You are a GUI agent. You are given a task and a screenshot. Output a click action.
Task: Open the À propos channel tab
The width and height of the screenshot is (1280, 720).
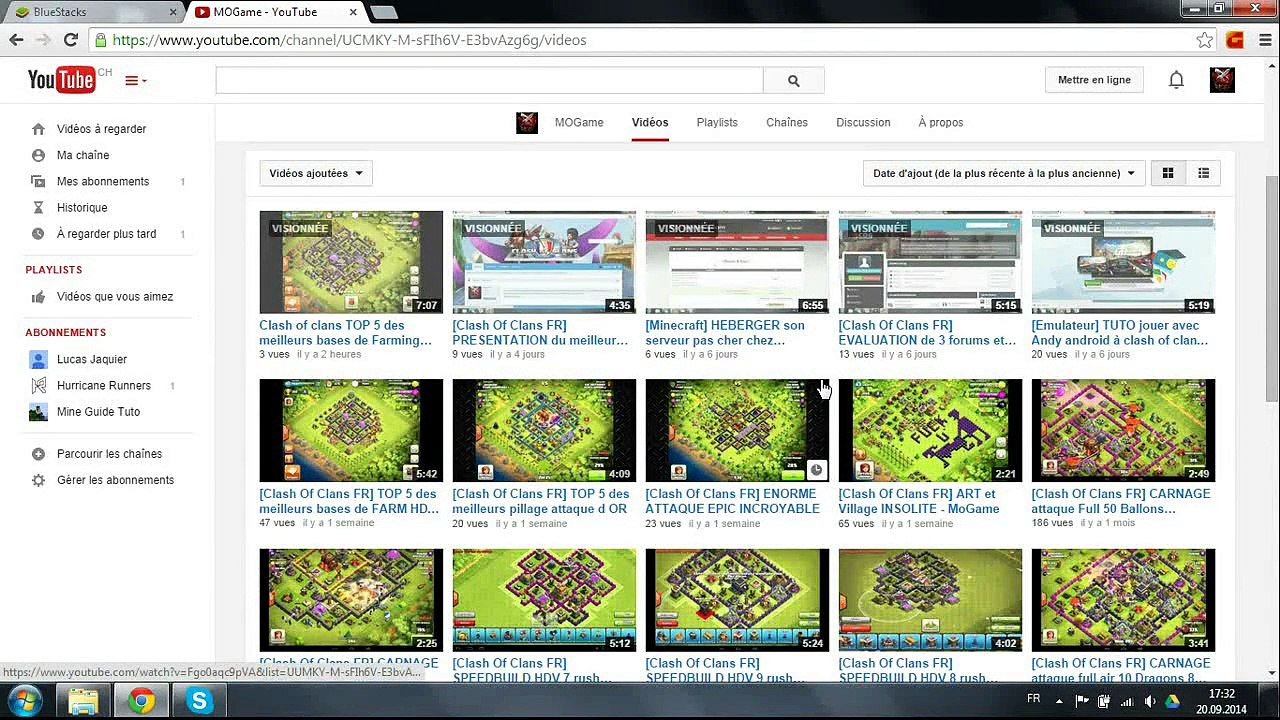941,122
